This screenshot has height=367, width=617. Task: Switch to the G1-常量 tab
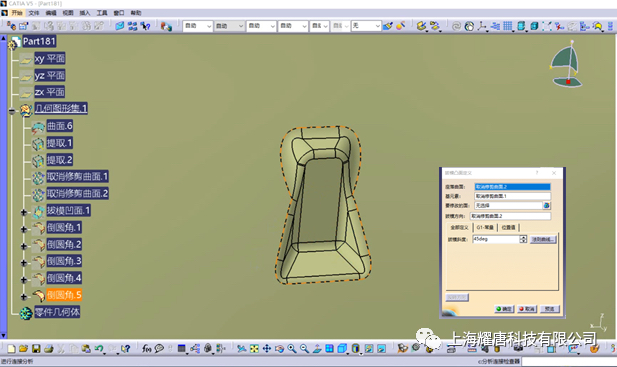pyautogui.click(x=485, y=227)
